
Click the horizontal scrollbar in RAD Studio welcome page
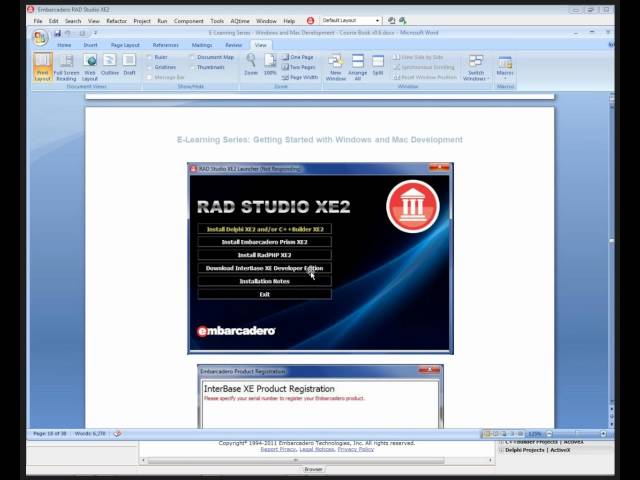[x=296, y=460]
